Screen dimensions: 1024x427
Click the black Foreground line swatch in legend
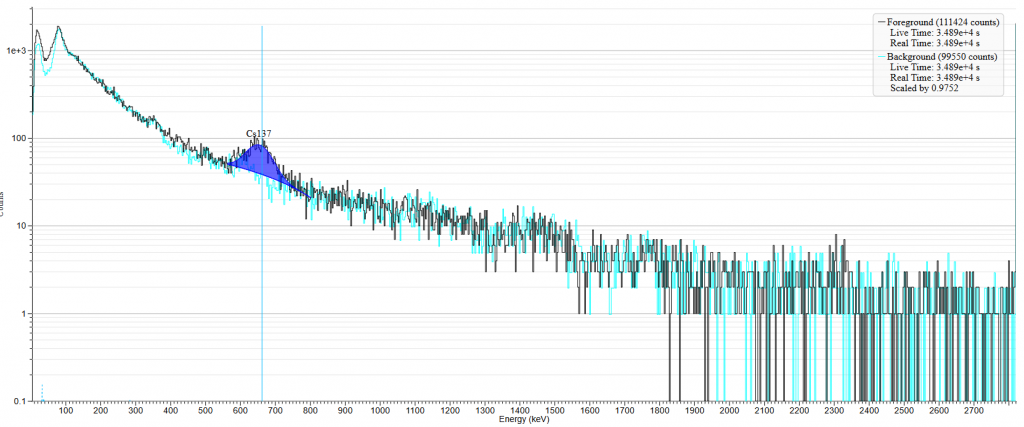click(x=880, y=21)
